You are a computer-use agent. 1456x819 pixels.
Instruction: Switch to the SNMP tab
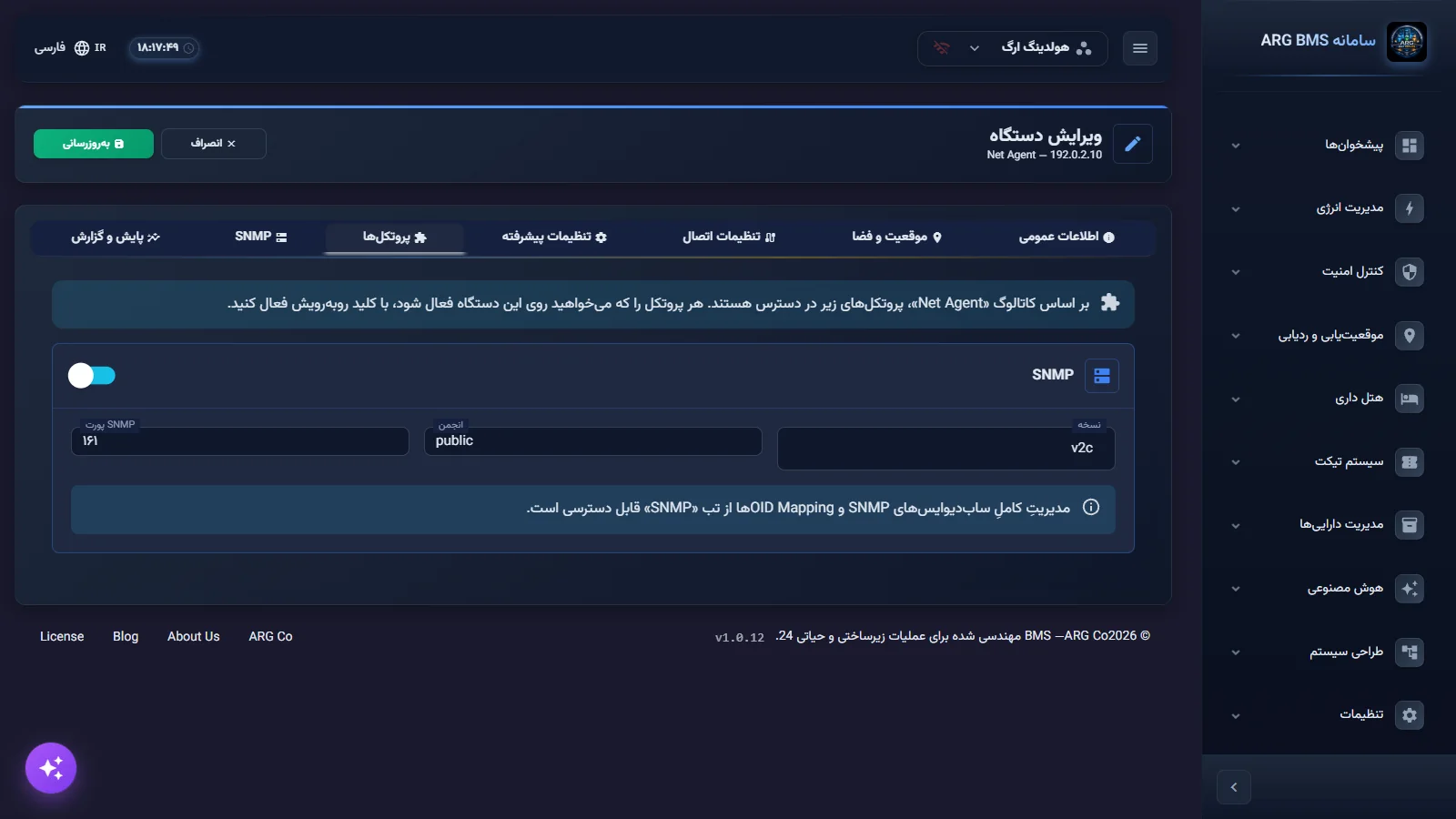(x=261, y=237)
